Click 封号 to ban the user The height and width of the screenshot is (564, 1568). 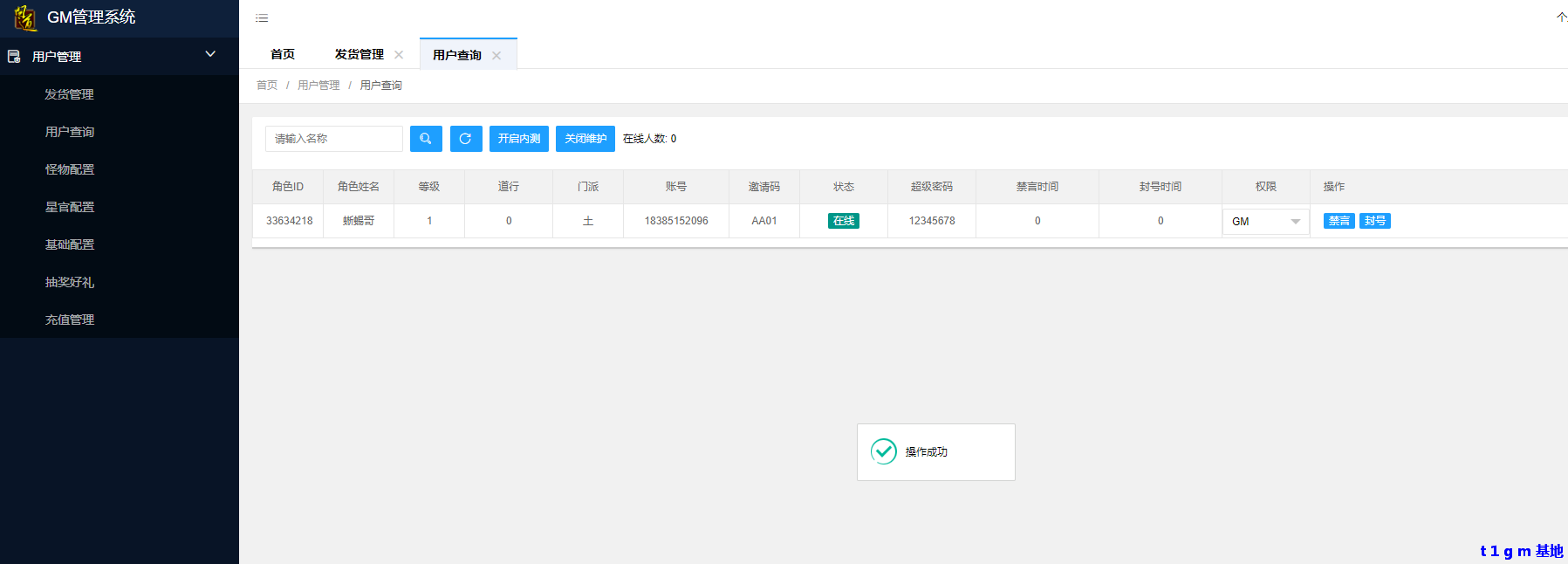click(x=1375, y=221)
